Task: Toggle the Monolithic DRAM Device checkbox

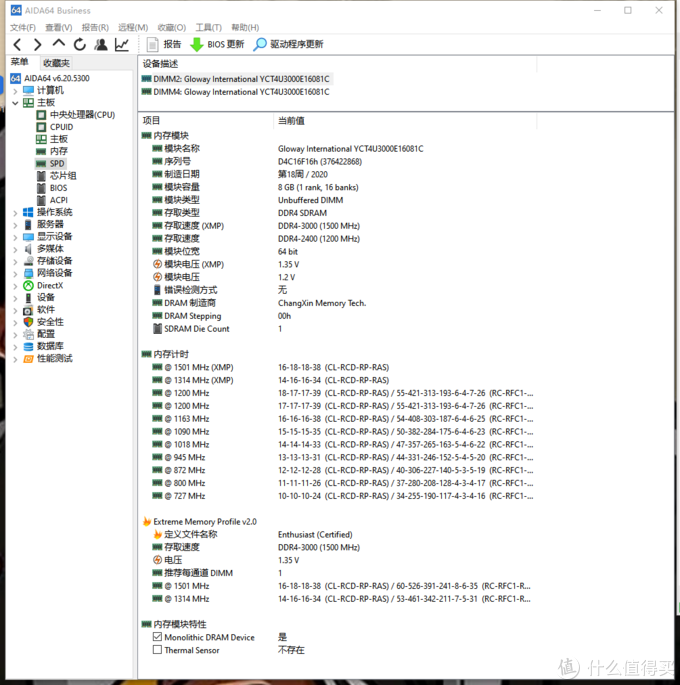Action: point(157,637)
